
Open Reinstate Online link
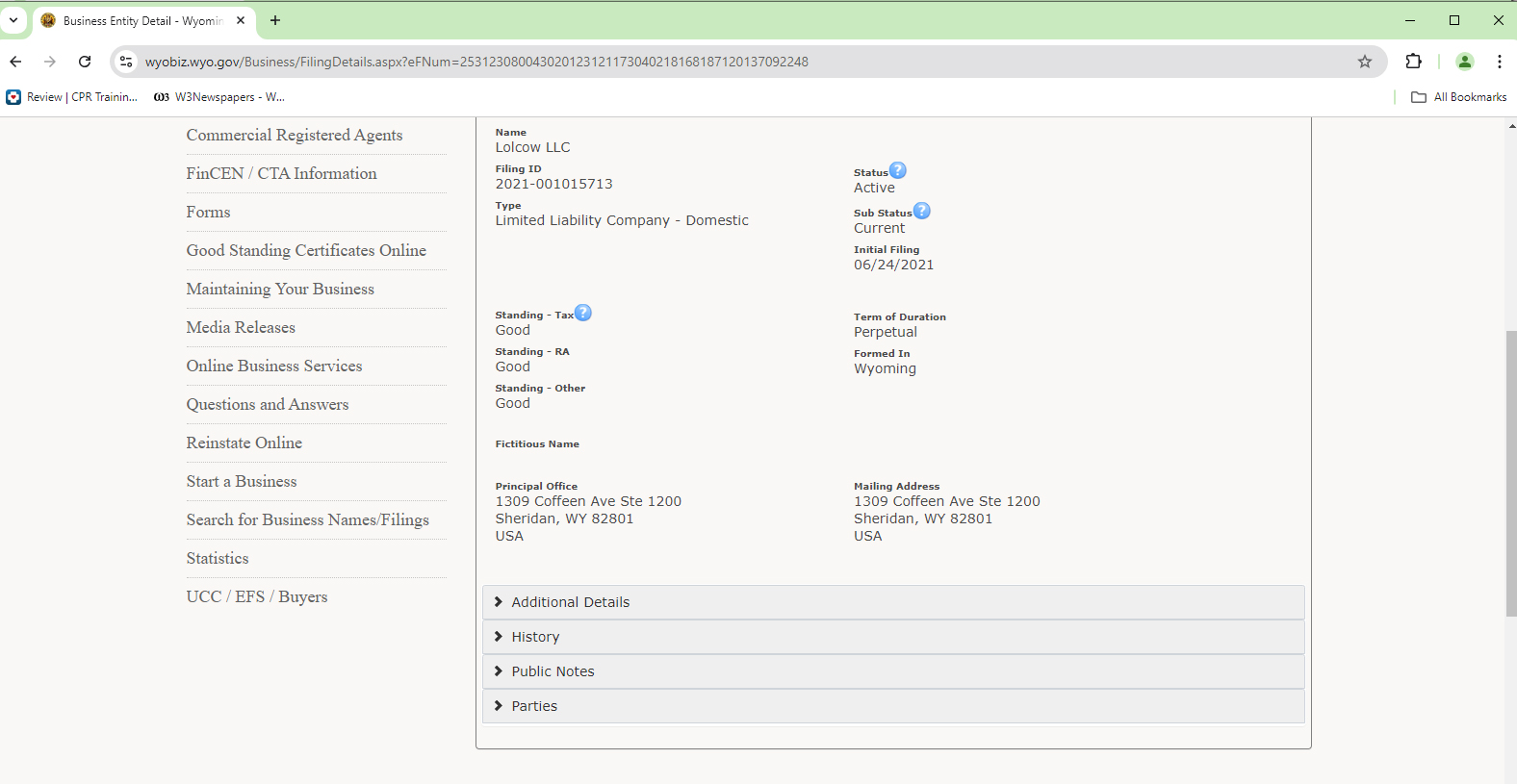click(244, 443)
